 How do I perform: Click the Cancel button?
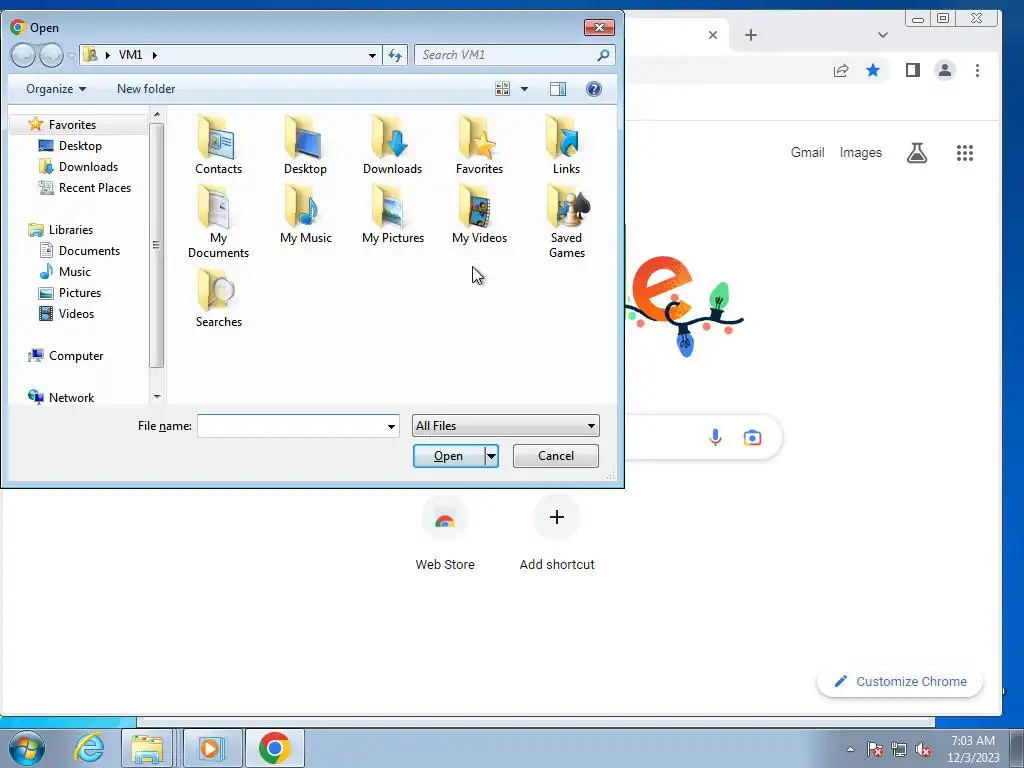(x=556, y=456)
